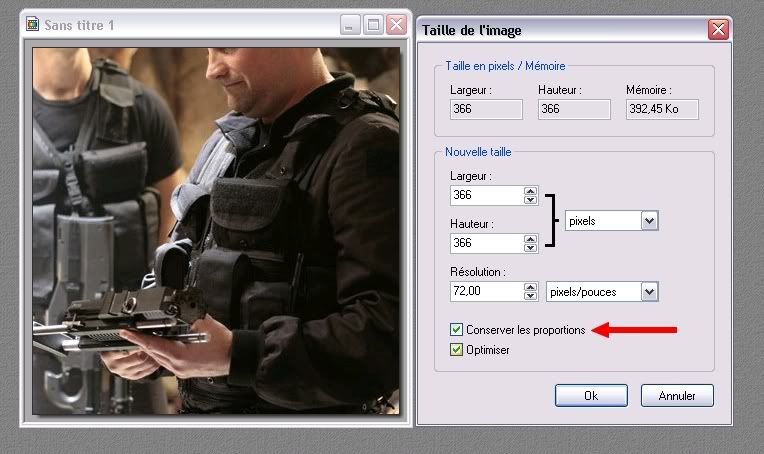Close the Sans titre 1 window

(397, 24)
